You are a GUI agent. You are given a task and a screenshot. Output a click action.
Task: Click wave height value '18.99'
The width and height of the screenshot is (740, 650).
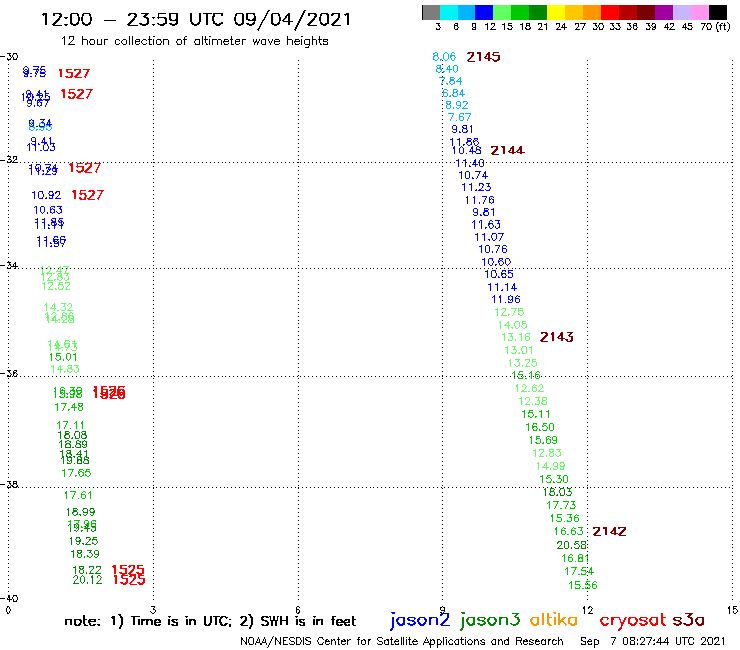(x=80, y=512)
